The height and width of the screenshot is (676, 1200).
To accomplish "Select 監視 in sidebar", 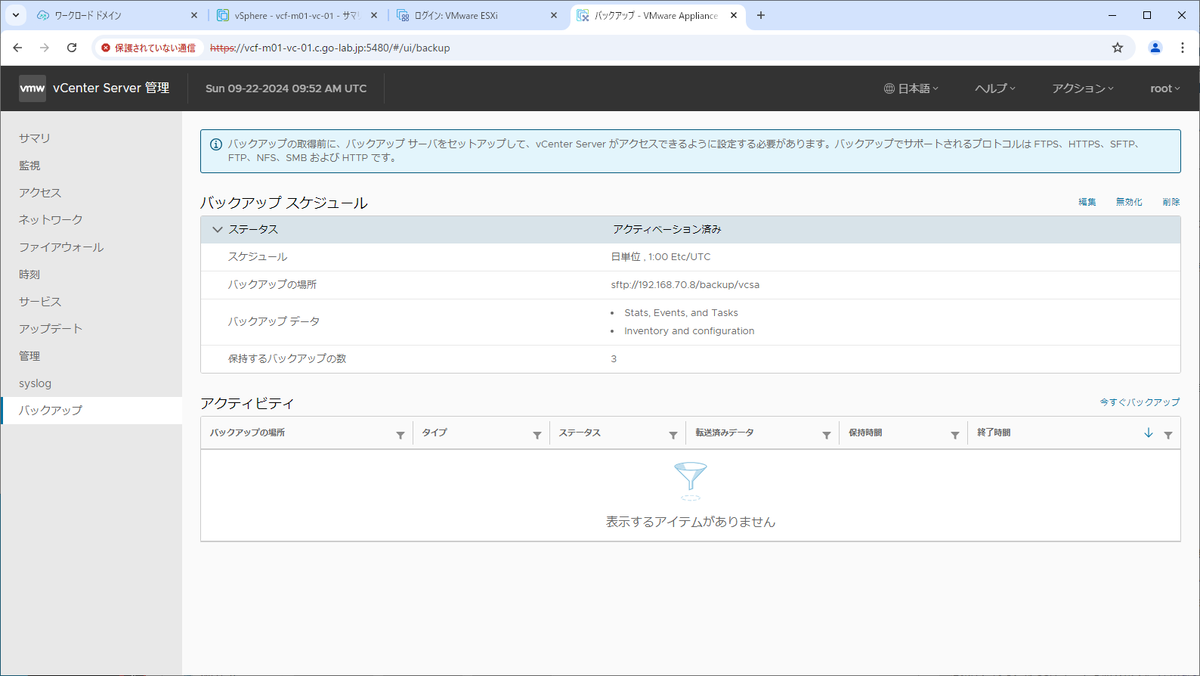I will (91, 165).
